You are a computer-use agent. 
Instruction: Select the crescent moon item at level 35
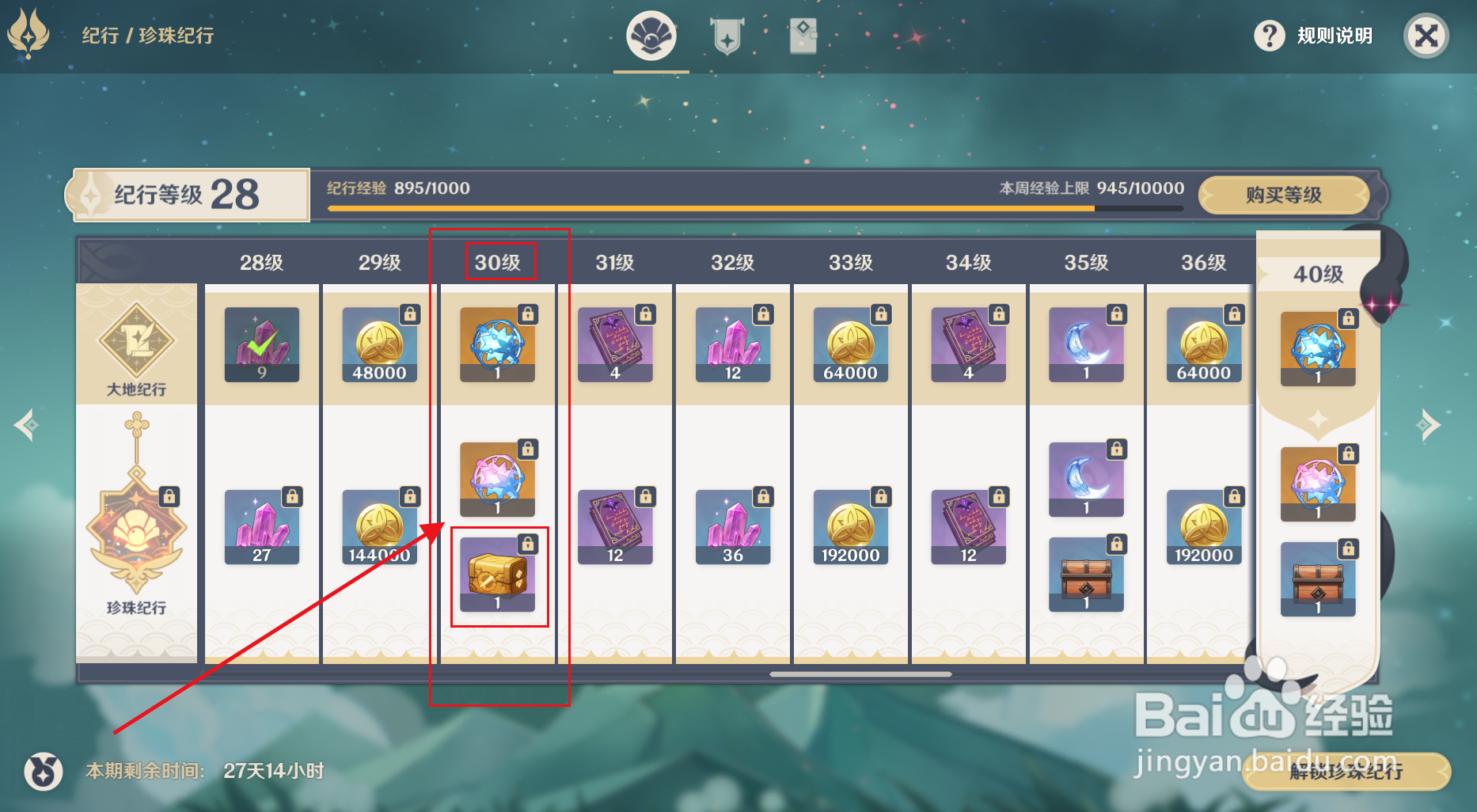coord(1087,344)
